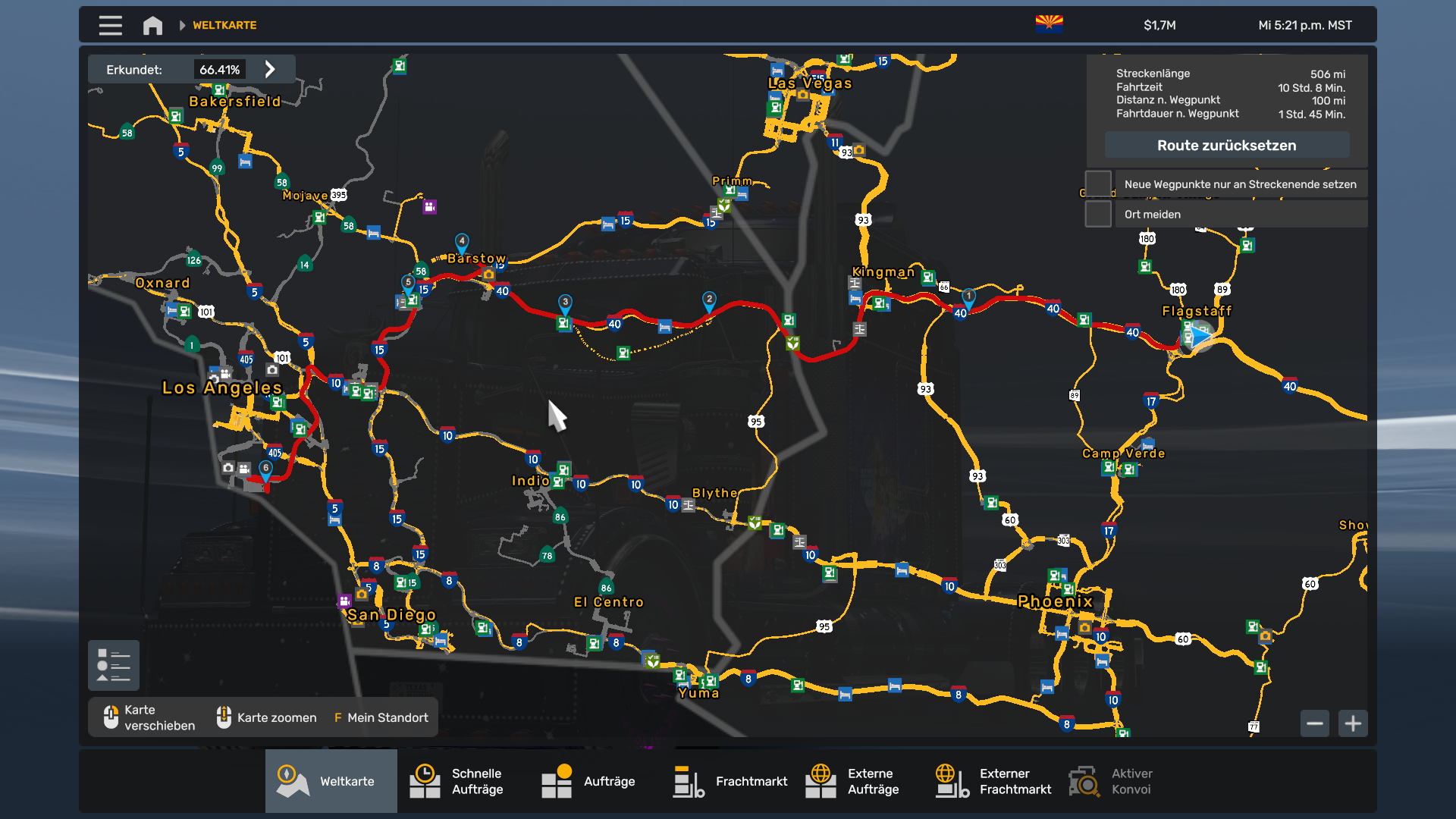Click waypoint marker 6 near Los Angeles

[x=265, y=469]
